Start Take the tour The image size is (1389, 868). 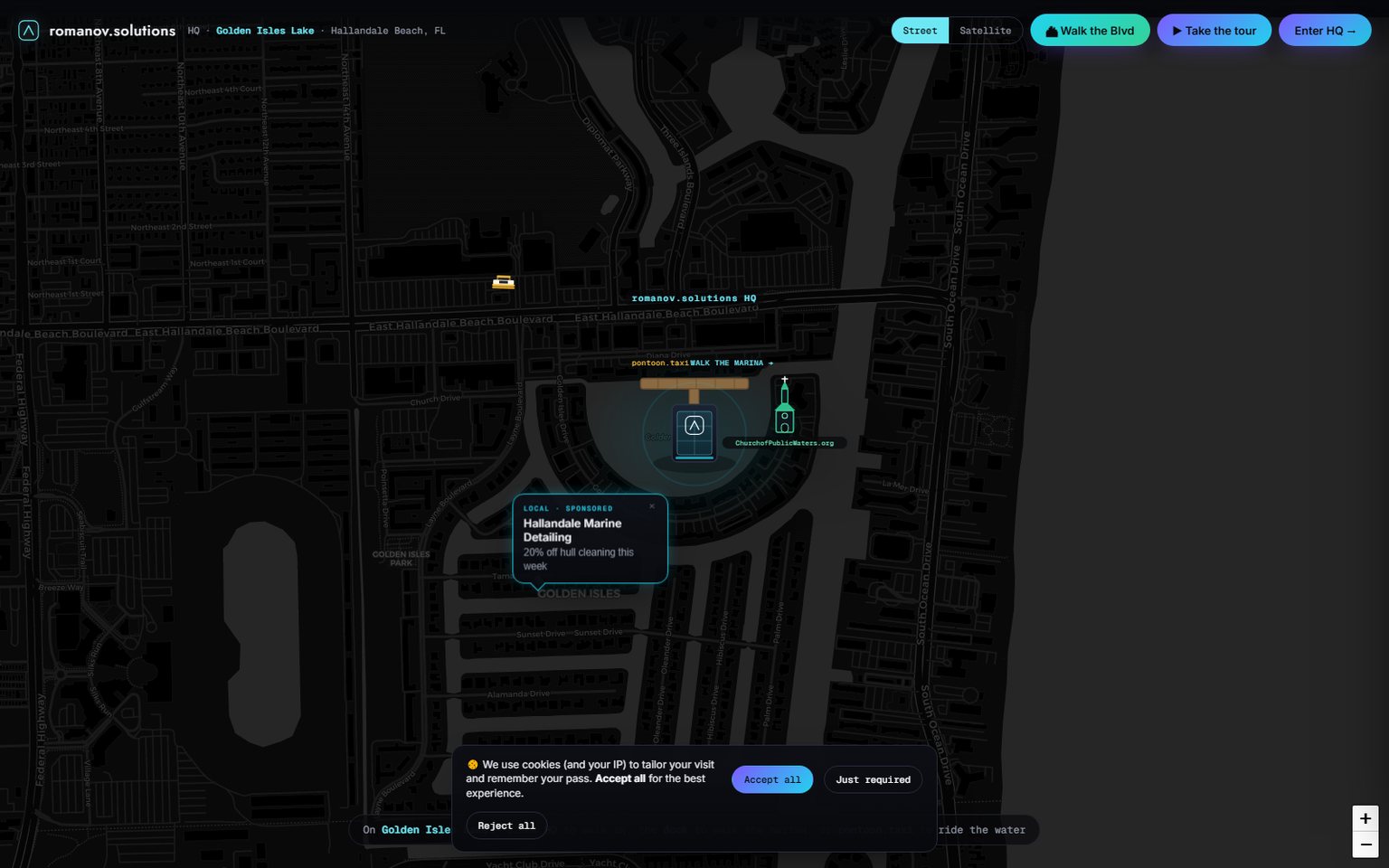click(x=1214, y=31)
